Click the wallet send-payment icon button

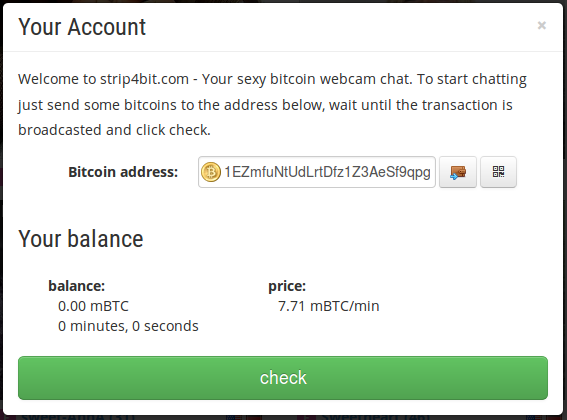[457, 172]
